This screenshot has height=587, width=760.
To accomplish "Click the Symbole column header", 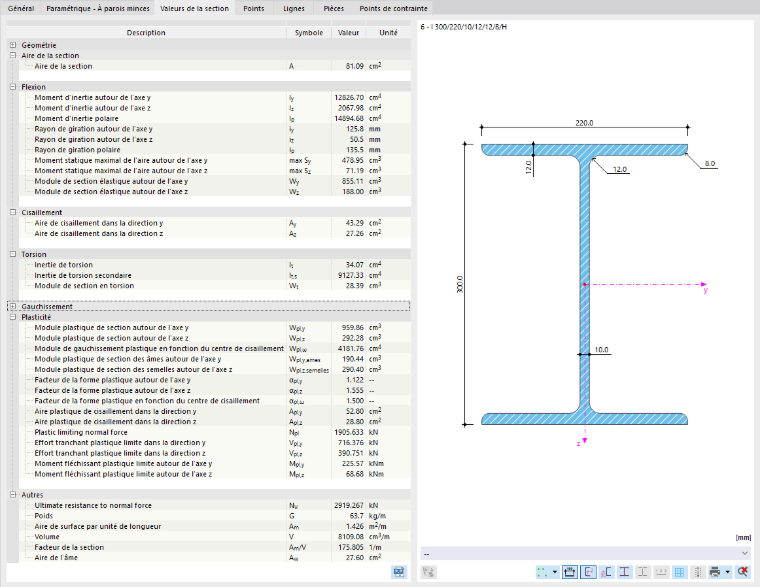I will point(309,32).
